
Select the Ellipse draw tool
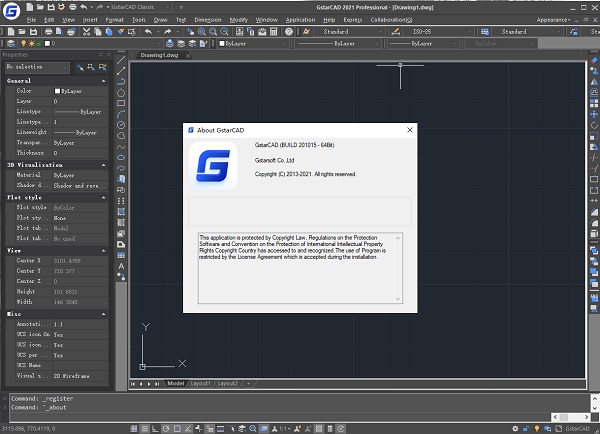[122, 158]
